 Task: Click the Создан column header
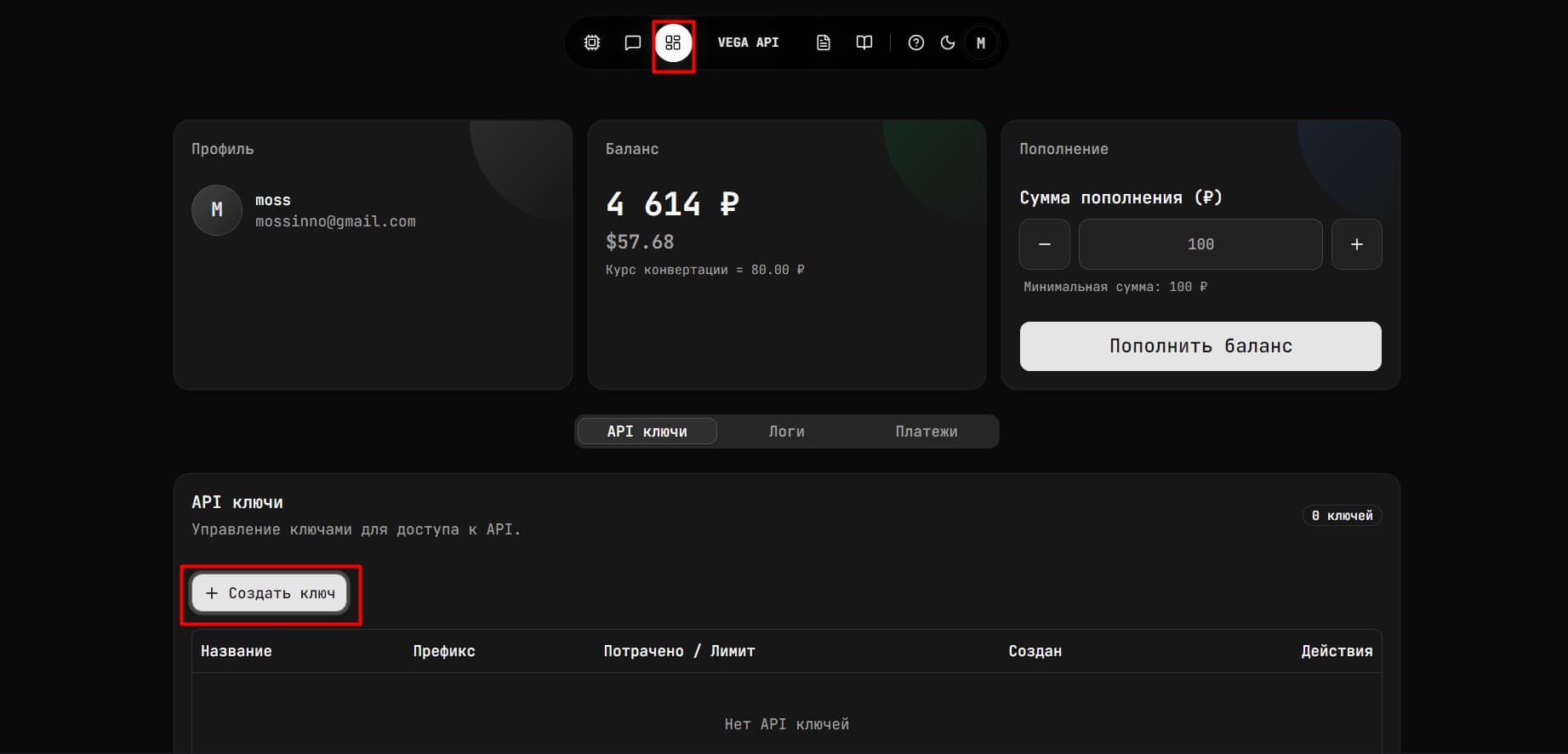pyautogui.click(x=1035, y=651)
